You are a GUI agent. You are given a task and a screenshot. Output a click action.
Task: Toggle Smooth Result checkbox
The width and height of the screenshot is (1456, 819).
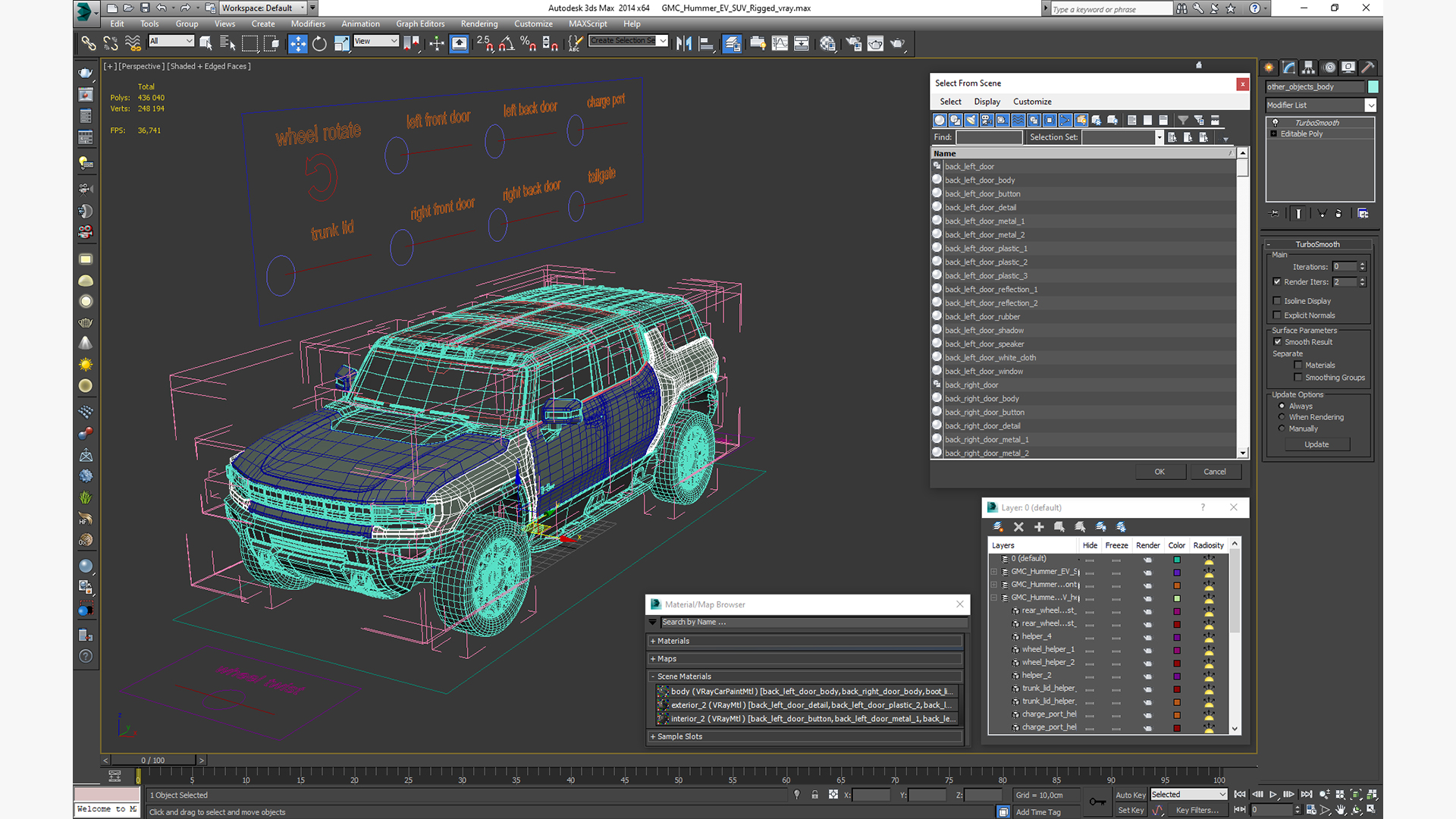pyautogui.click(x=1278, y=342)
